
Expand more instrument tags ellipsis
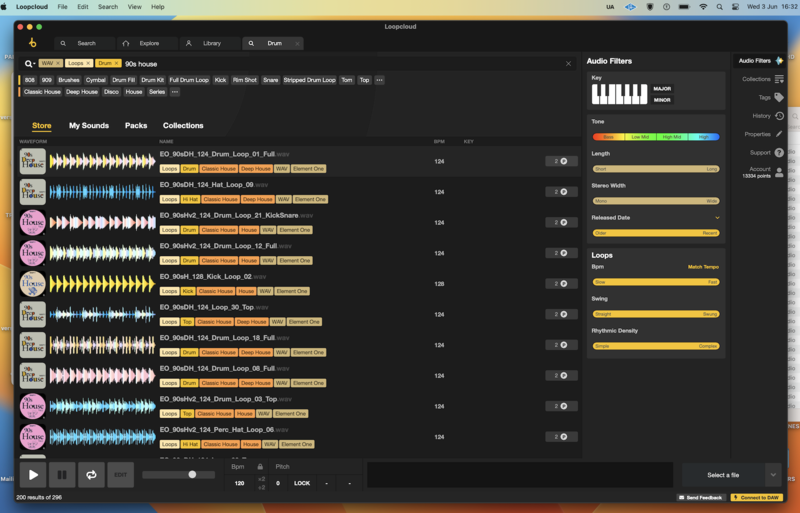coord(379,80)
